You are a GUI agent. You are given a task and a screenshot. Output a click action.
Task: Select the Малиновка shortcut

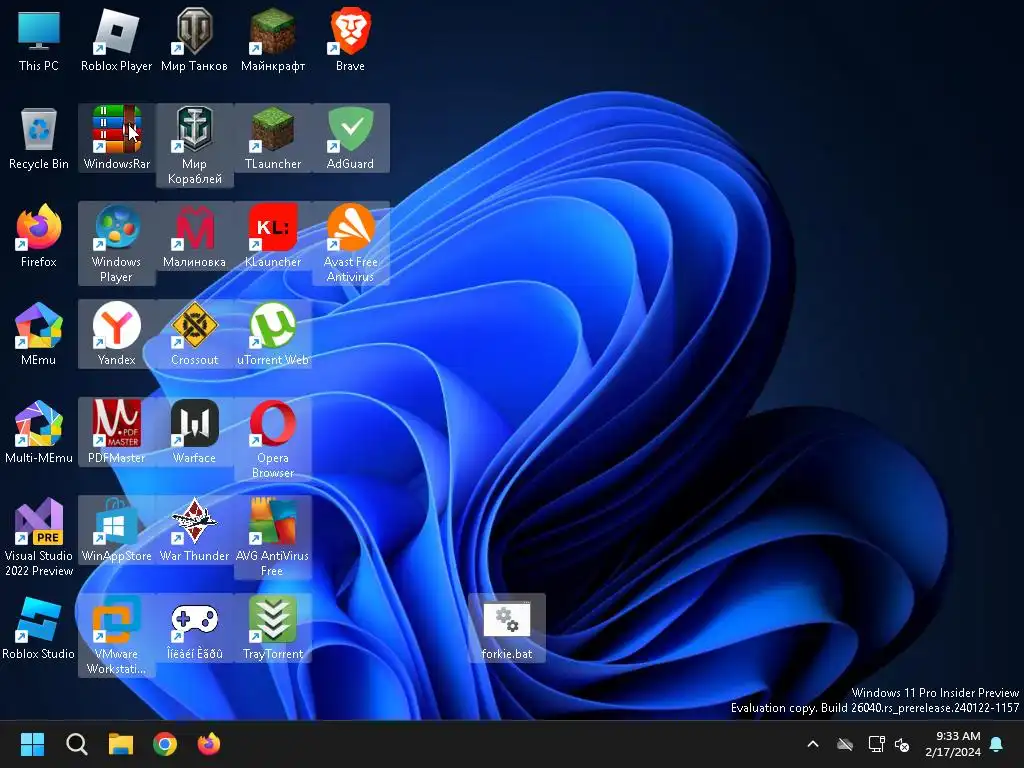[194, 236]
